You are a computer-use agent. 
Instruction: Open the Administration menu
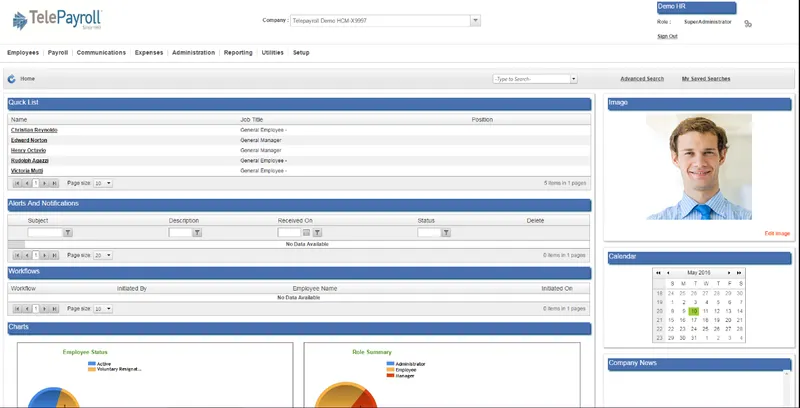pos(193,53)
